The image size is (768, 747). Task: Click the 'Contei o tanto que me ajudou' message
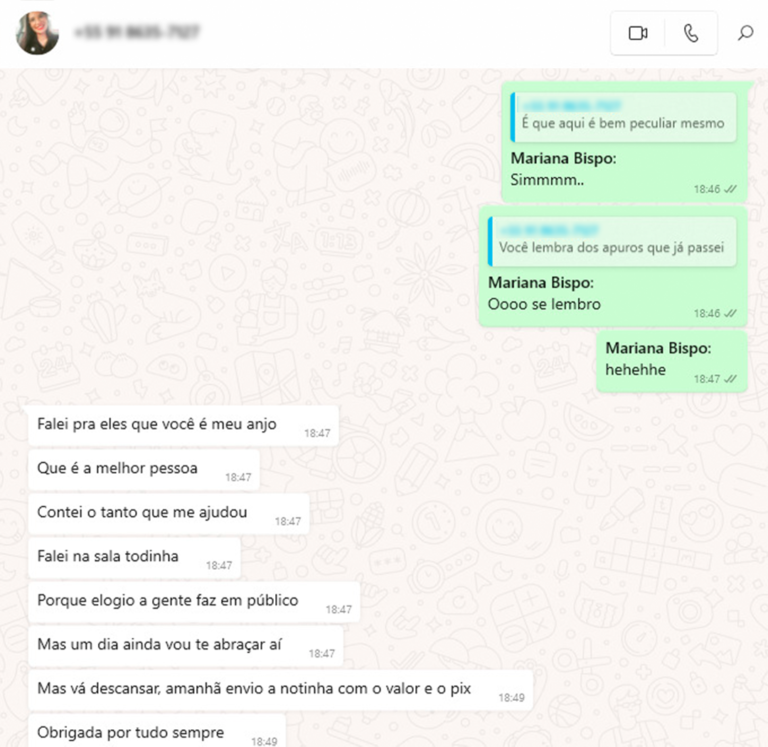click(169, 513)
